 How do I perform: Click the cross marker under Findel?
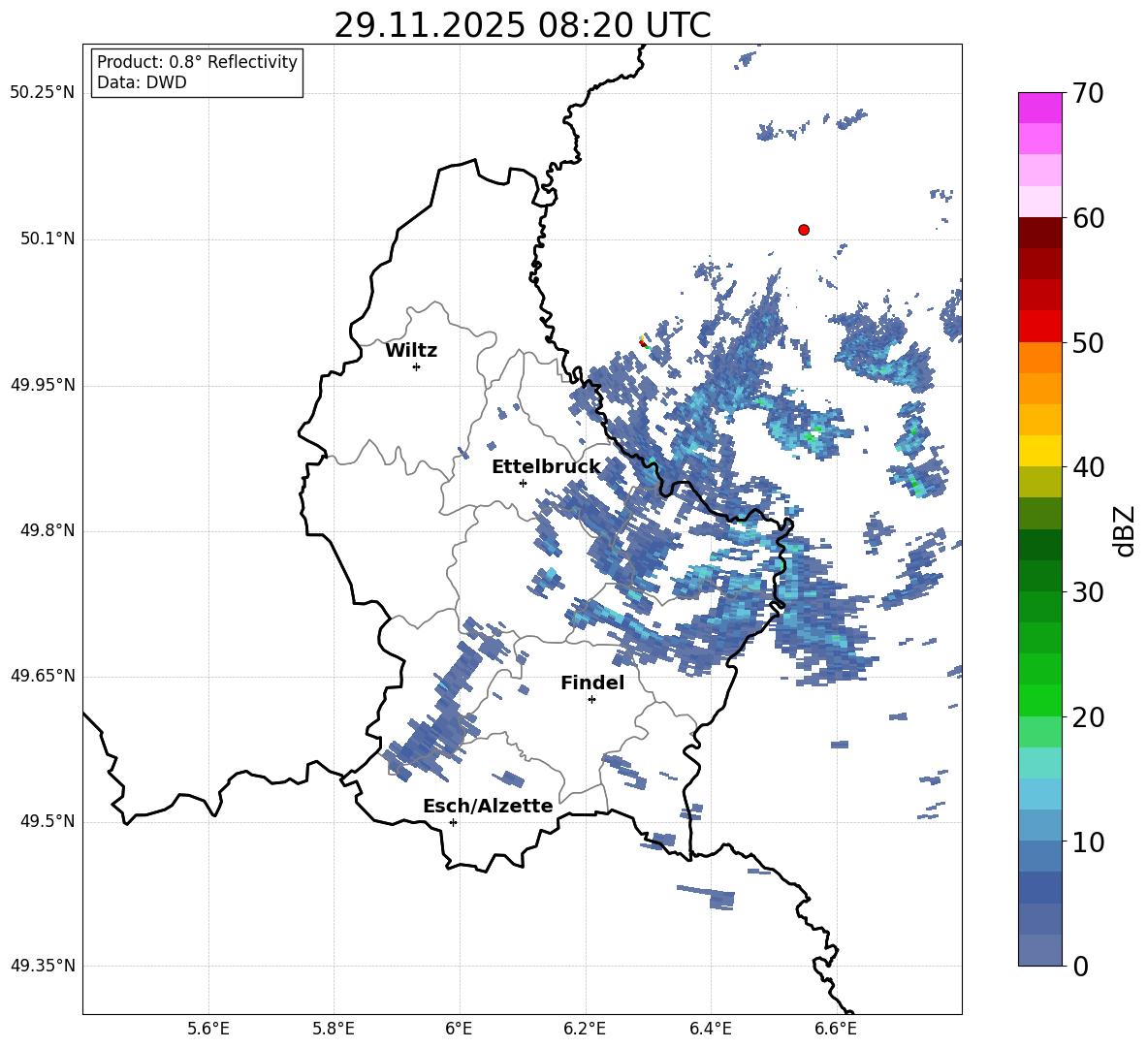tap(591, 700)
